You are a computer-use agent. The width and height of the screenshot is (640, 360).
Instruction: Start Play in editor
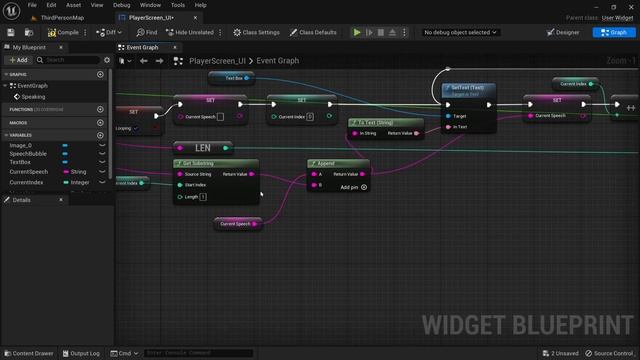[357, 32]
